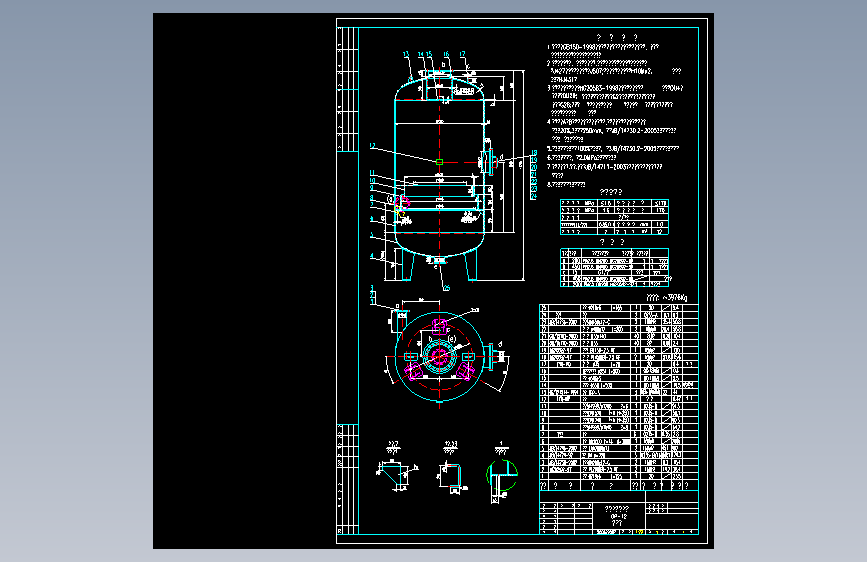Click the magenta lug at top of plan view
Screen dimensions: 867x562
coord(440,326)
